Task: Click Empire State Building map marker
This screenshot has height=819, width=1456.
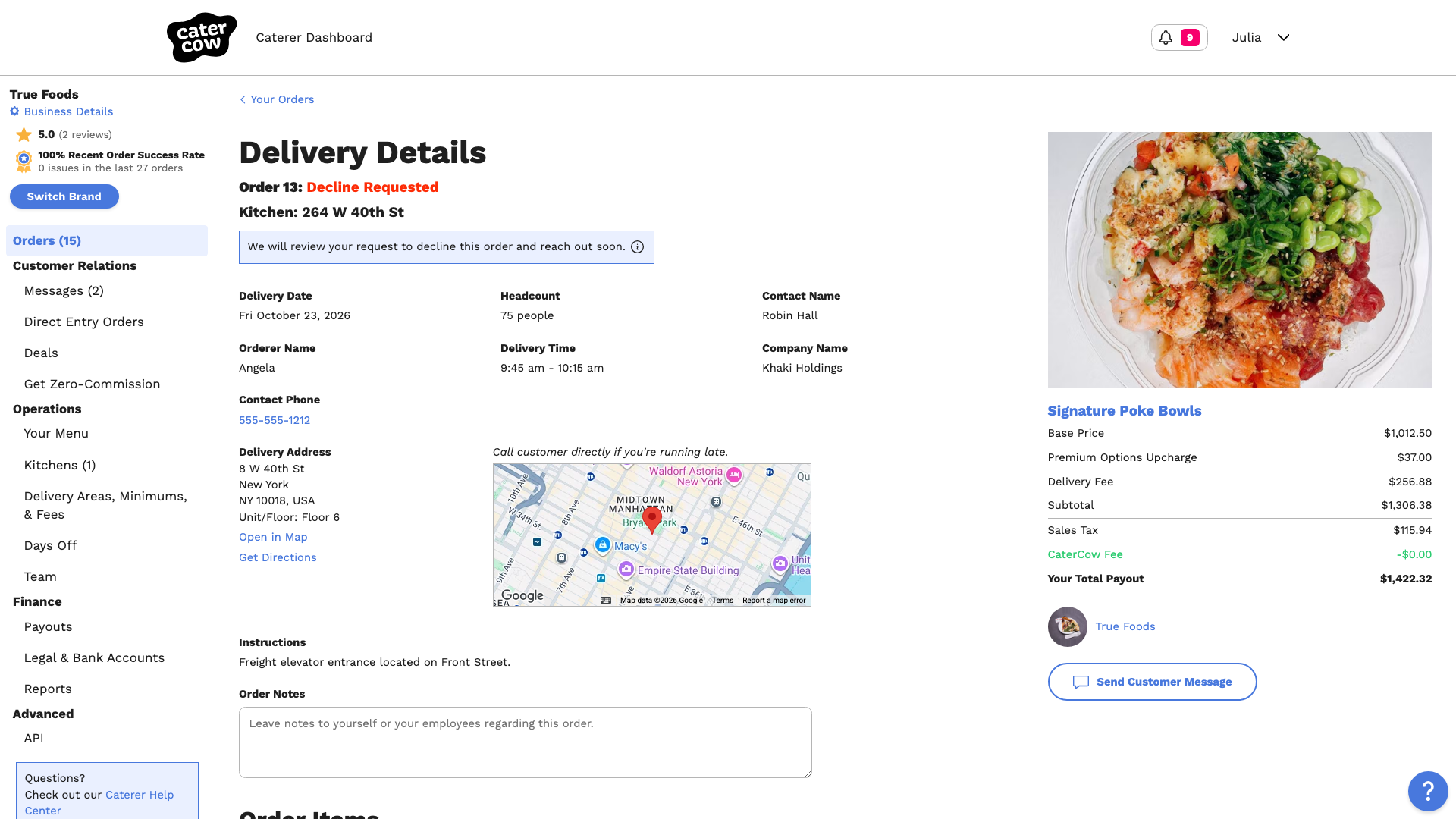Action: coord(626,570)
